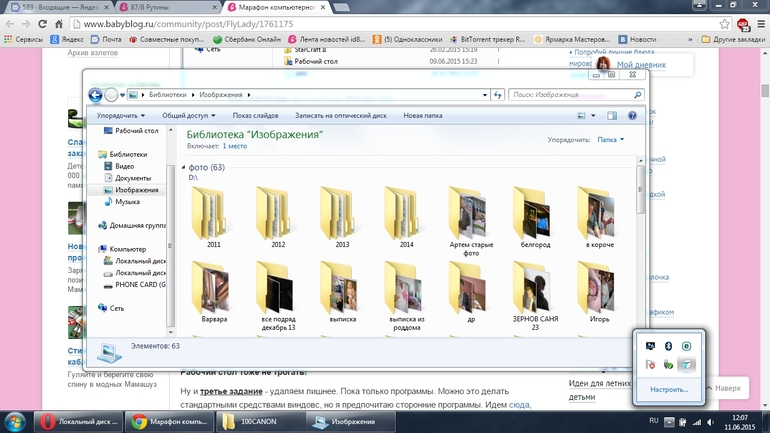Switch to '87/8 Рутины' Chrome tab

click(x=167, y=7)
